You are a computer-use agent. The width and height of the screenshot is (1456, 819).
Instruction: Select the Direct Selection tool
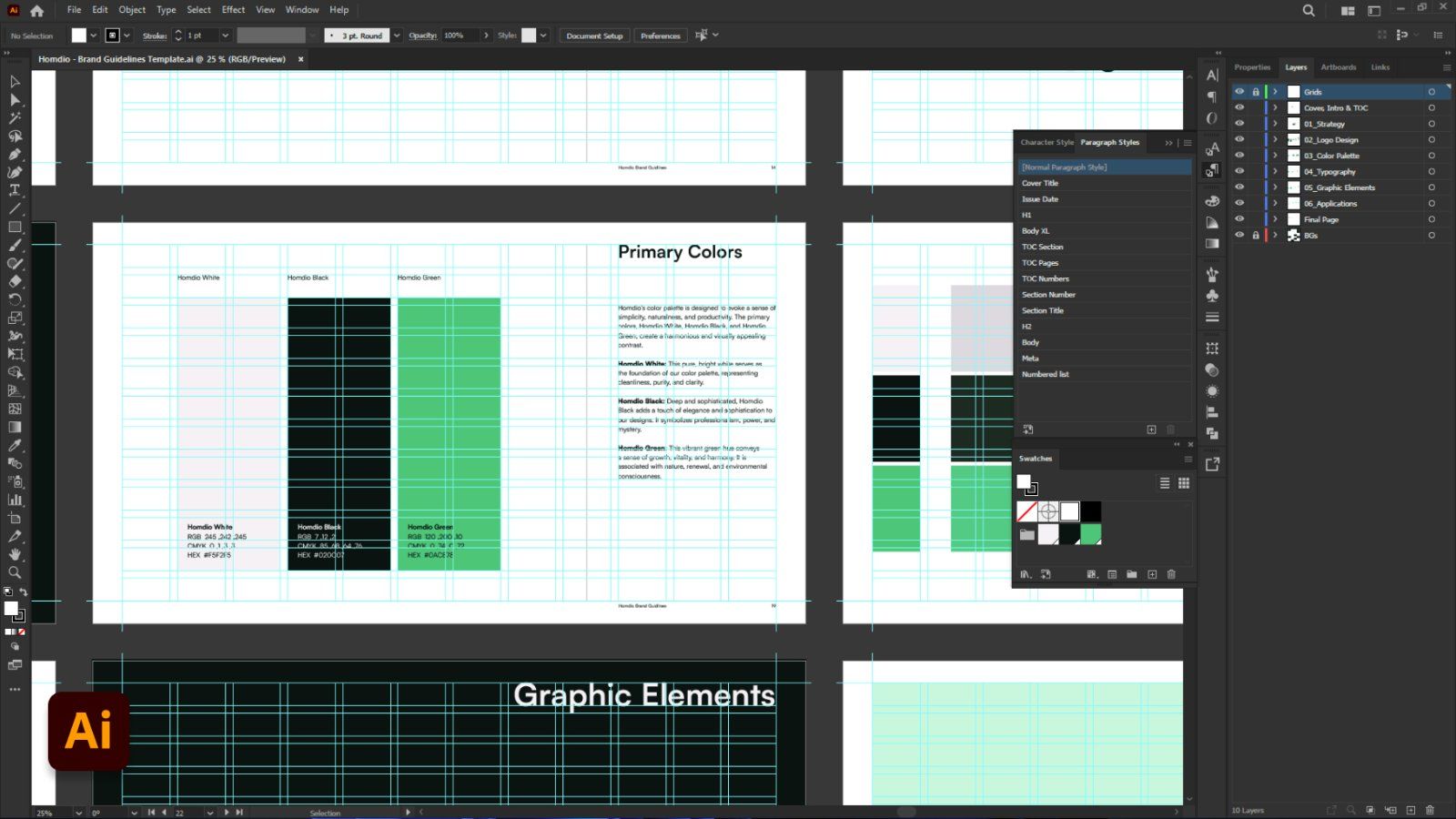[x=15, y=100]
